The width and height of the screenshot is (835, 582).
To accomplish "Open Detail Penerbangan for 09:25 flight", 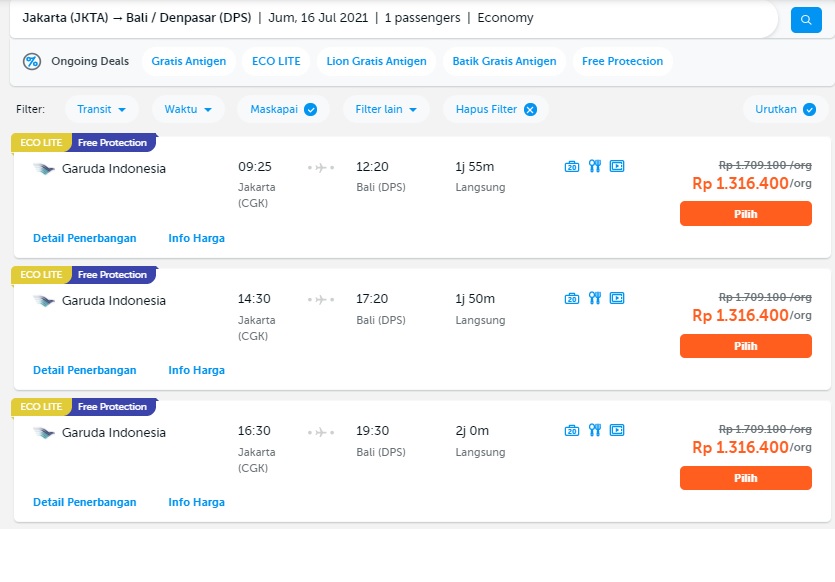I will (x=85, y=238).
